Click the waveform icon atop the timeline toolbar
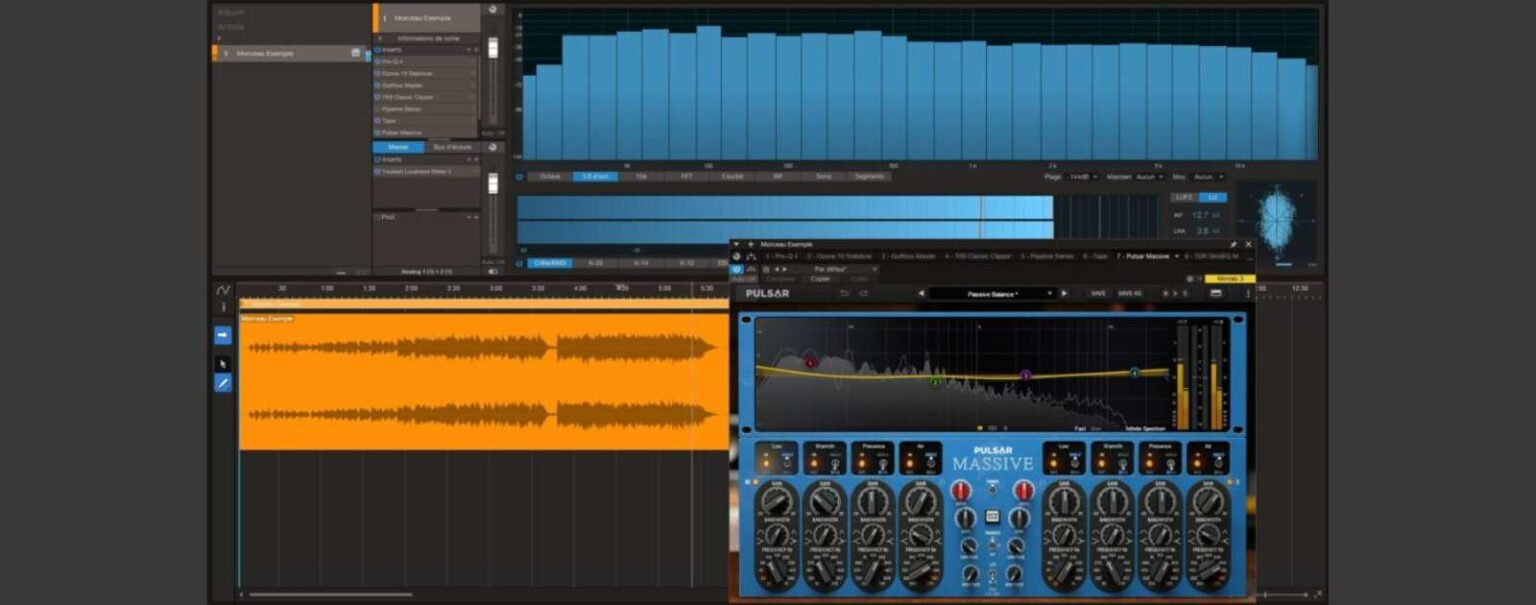 tap(222, 290)
